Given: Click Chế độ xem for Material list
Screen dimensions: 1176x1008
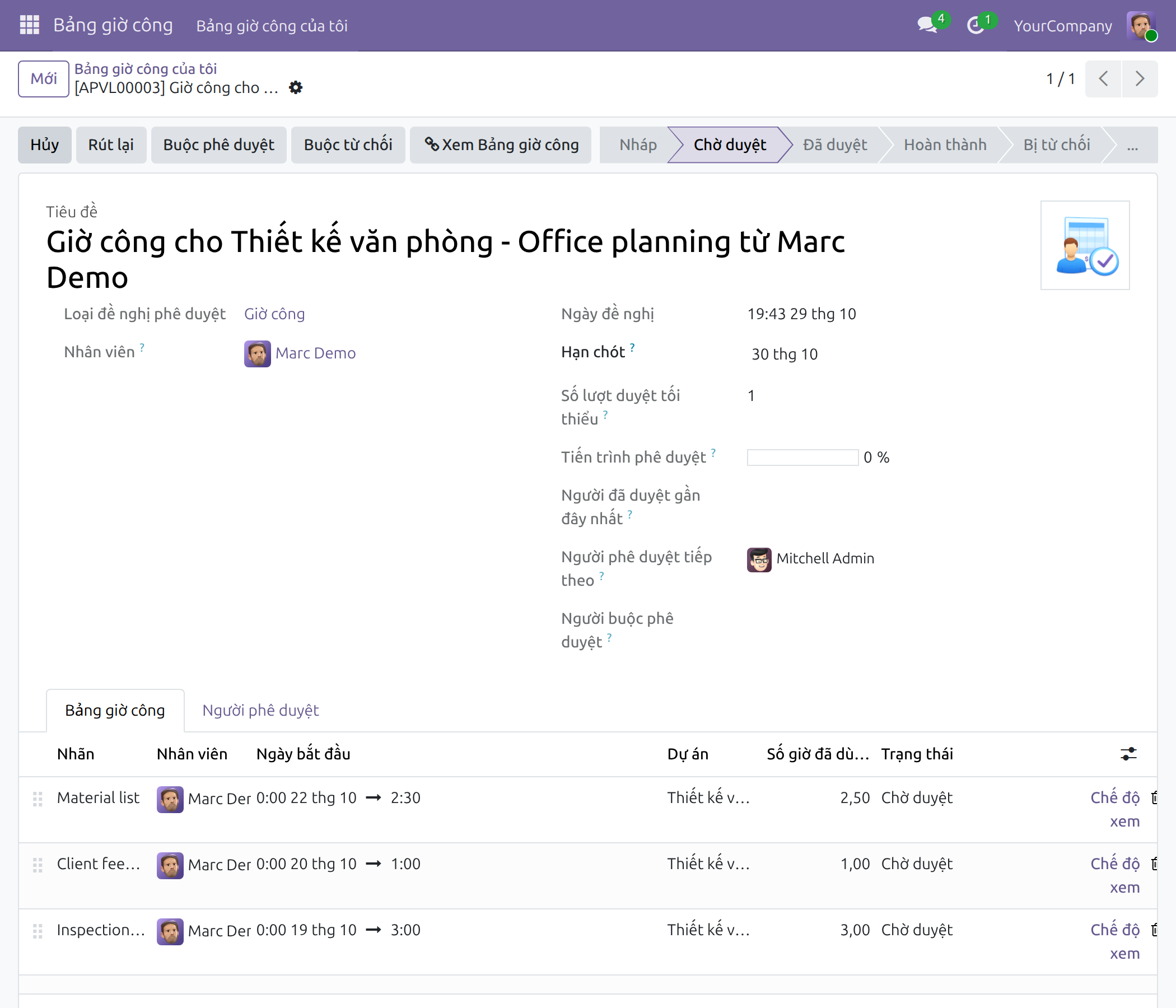Looking at the screenshot, I should 1115,809.
